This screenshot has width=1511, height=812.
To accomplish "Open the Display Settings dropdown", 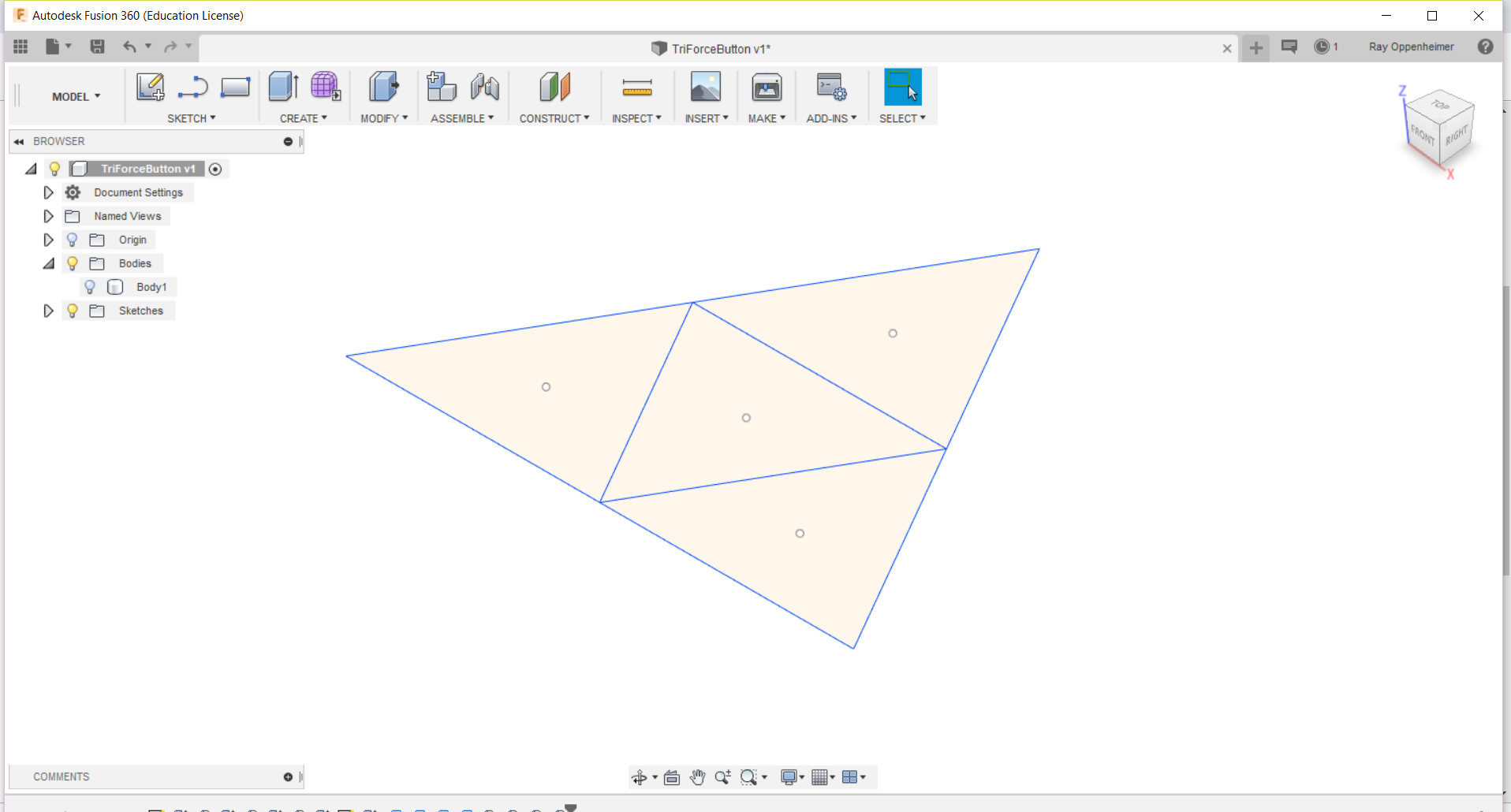I will pyautogui.click(x=792, y=777).
